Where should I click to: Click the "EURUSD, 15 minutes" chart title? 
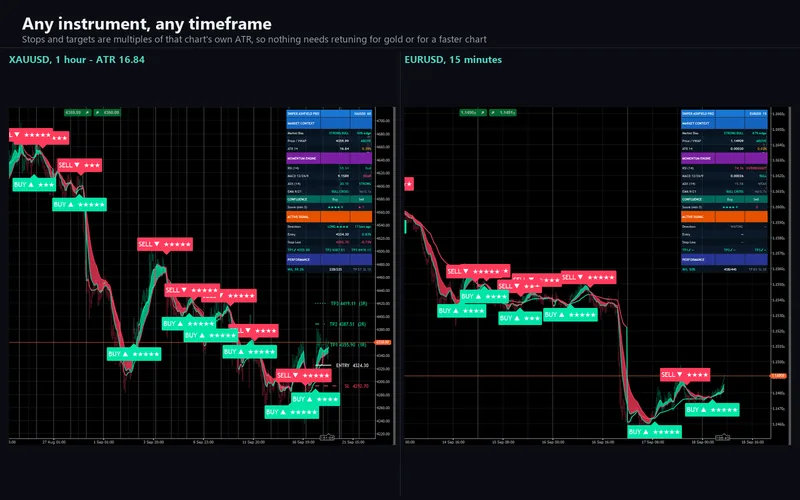(x=453, y=60)
